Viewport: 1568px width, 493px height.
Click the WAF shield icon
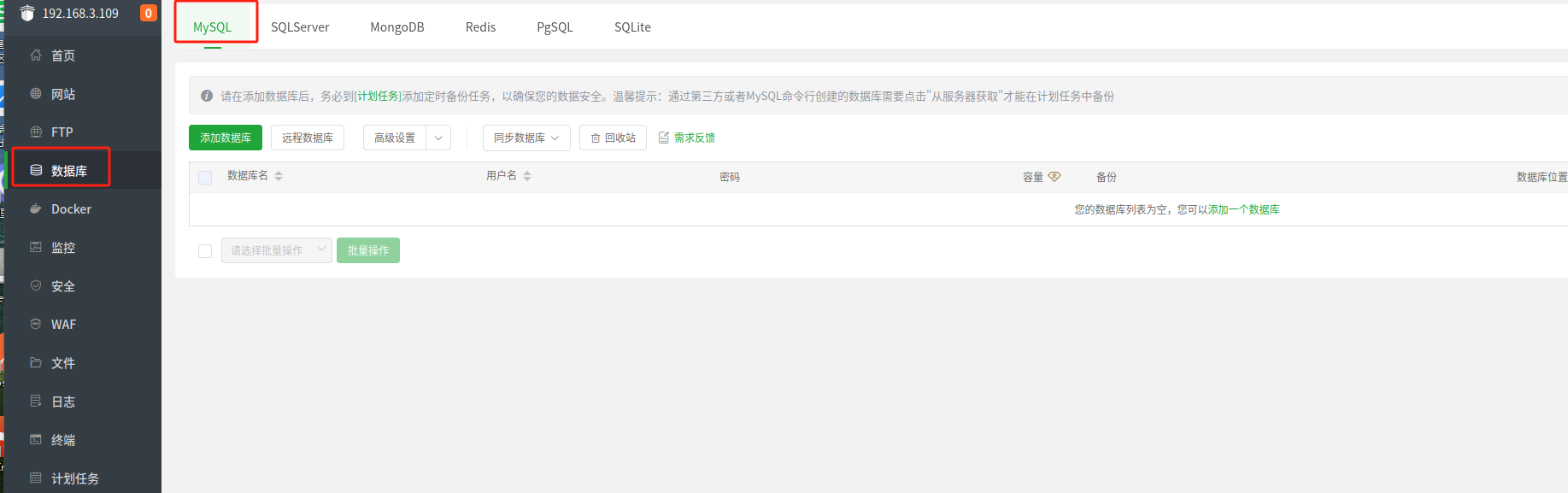(36, 324)
